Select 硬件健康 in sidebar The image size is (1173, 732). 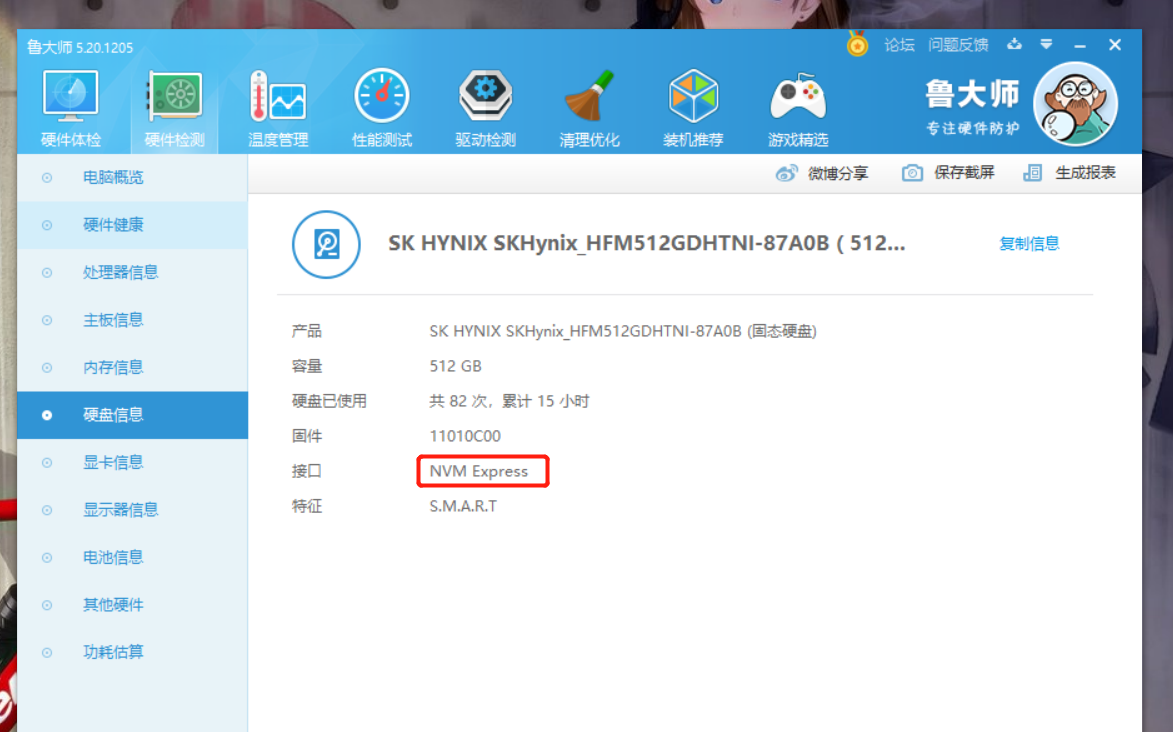click(x=132, y=225)
